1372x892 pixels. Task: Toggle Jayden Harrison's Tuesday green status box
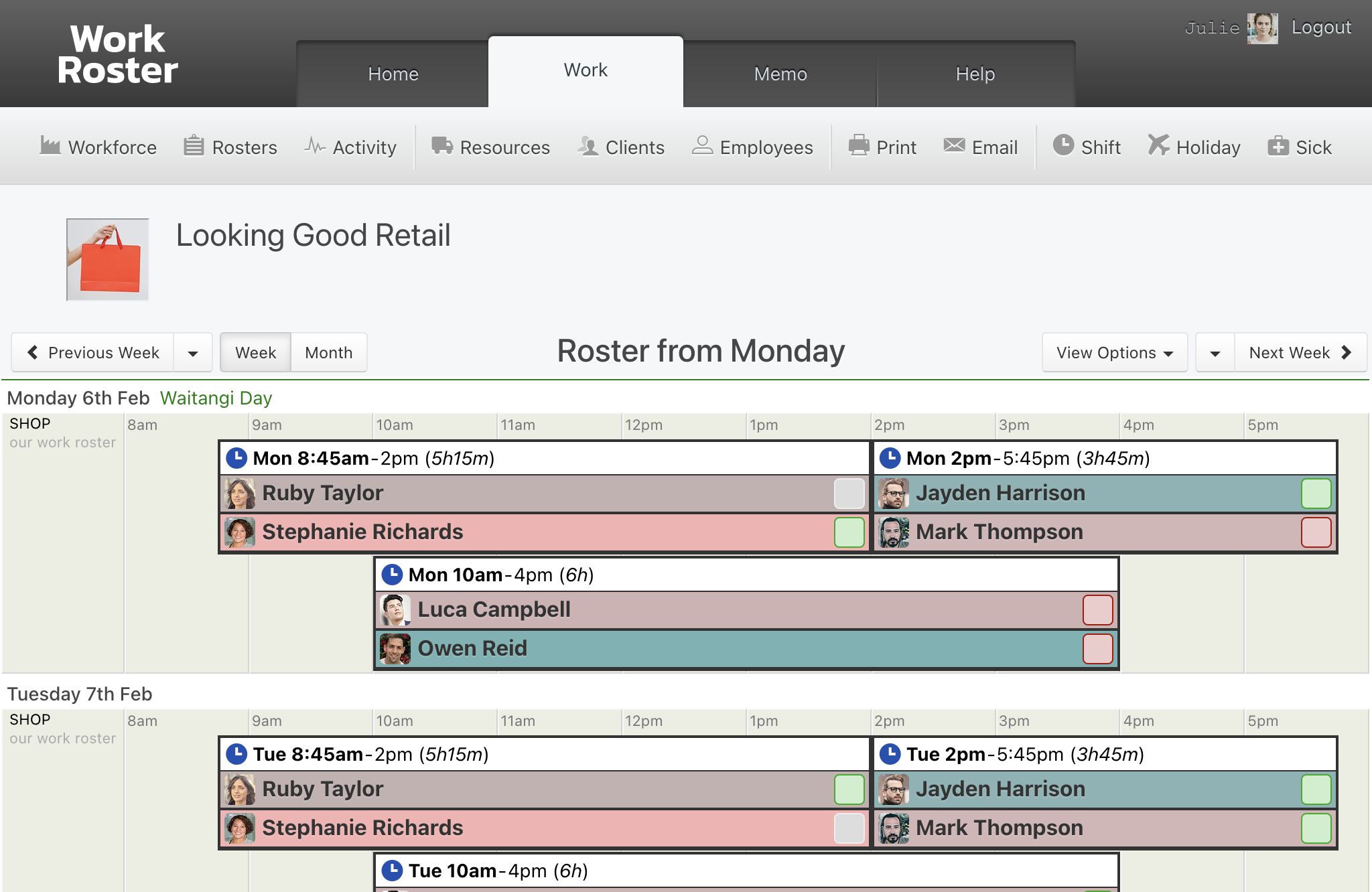pyautogui.click(x=1316, y=790)
